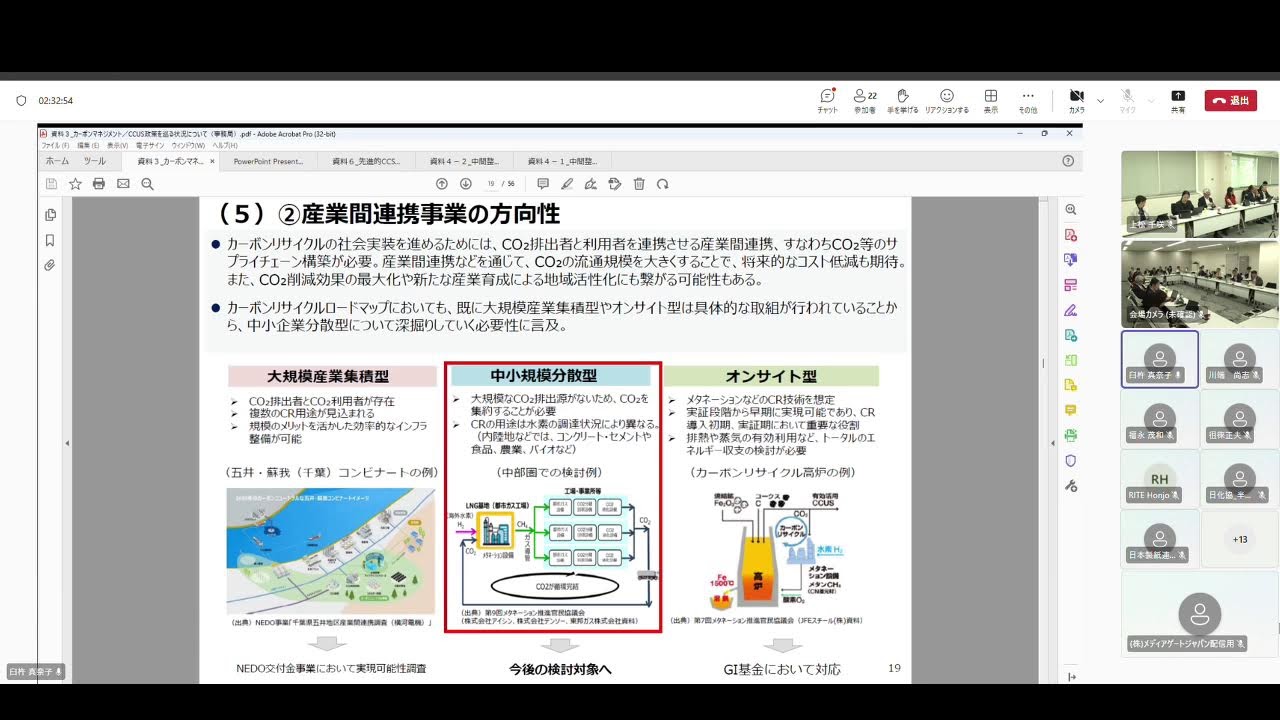Select the 福永 茂和 participant tile
The width and height of the screenshot is (1280, 720).
click(x=1160, y=419)
